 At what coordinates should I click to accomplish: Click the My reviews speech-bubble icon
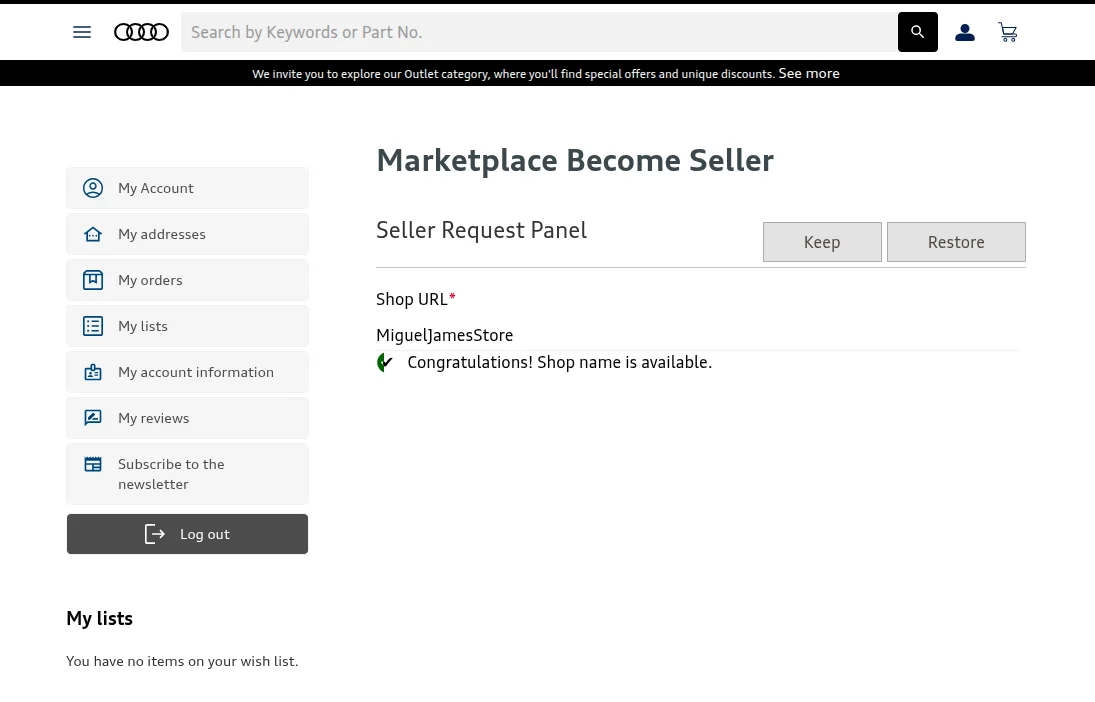click(93, 418)
